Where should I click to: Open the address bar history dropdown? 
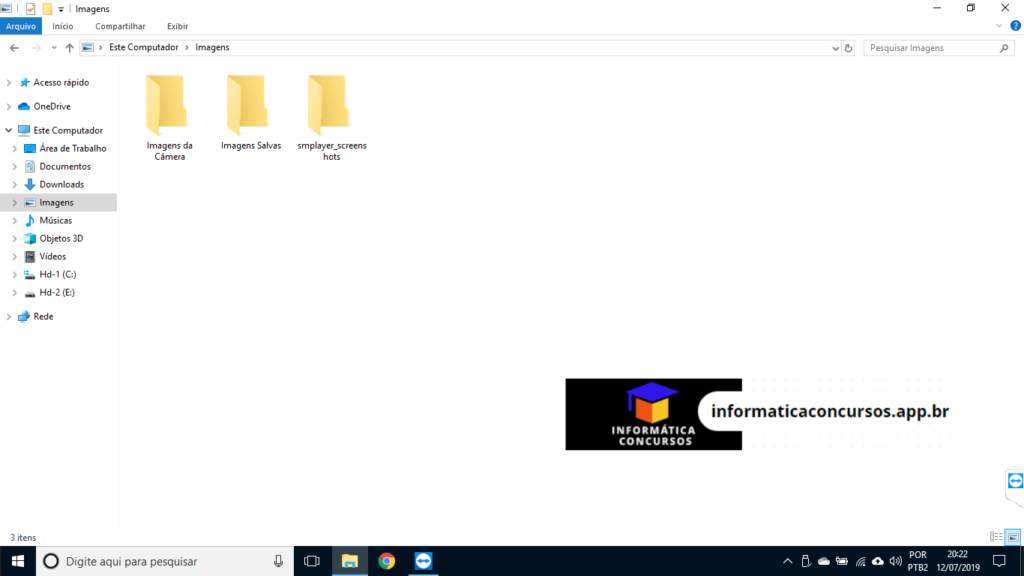836,48
